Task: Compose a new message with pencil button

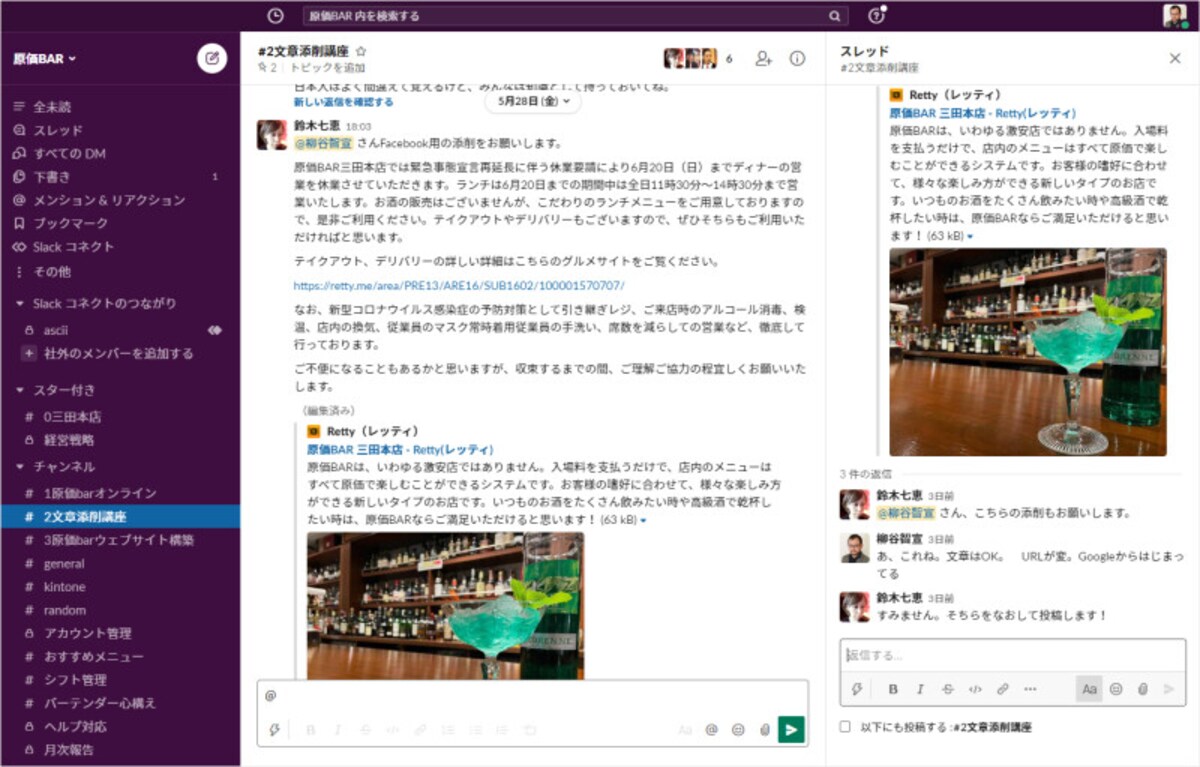Action: [212, 58]
